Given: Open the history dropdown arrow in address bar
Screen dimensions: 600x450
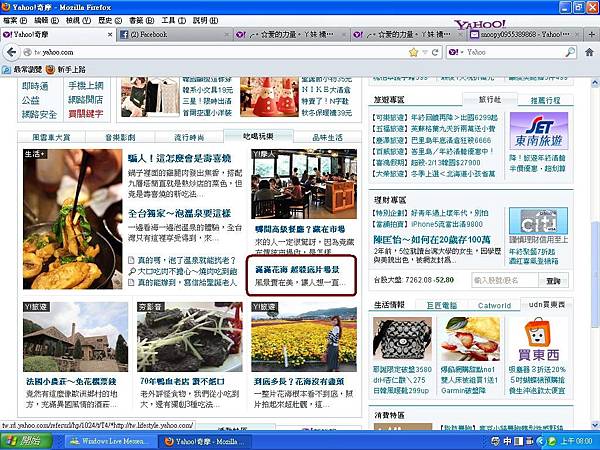Looking at the screenshot, I should (x=424, y=52).
